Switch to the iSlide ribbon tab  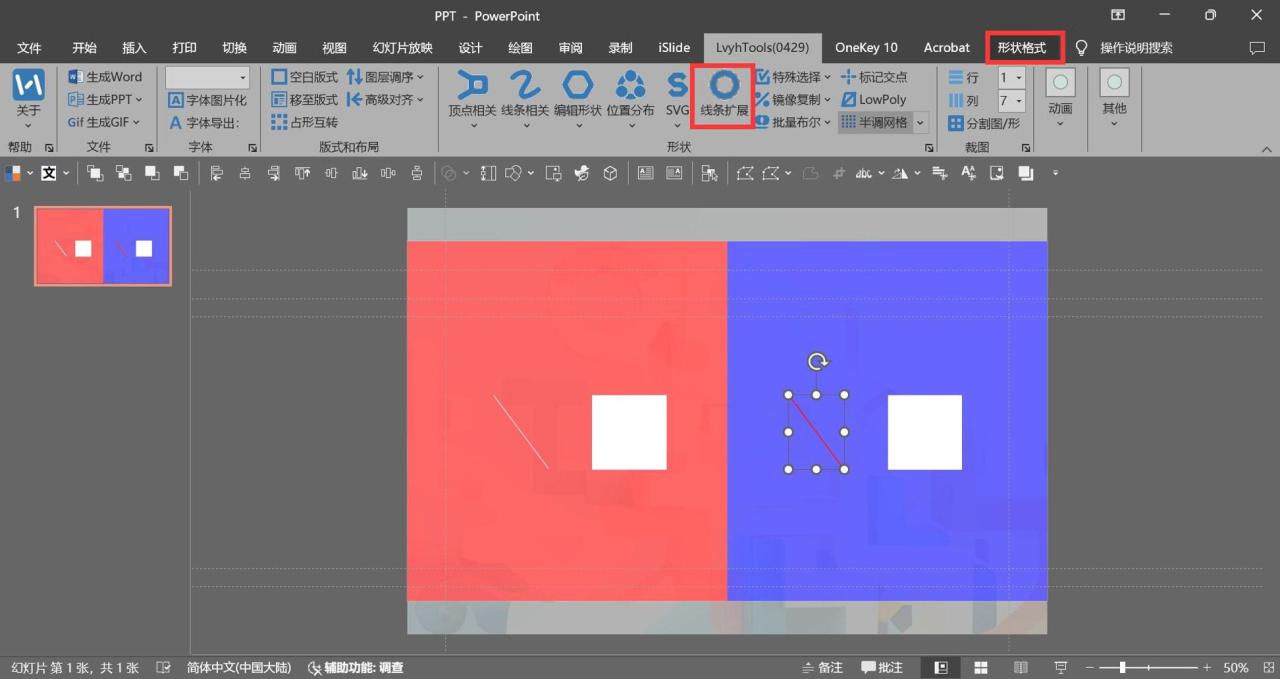(674, 47)
